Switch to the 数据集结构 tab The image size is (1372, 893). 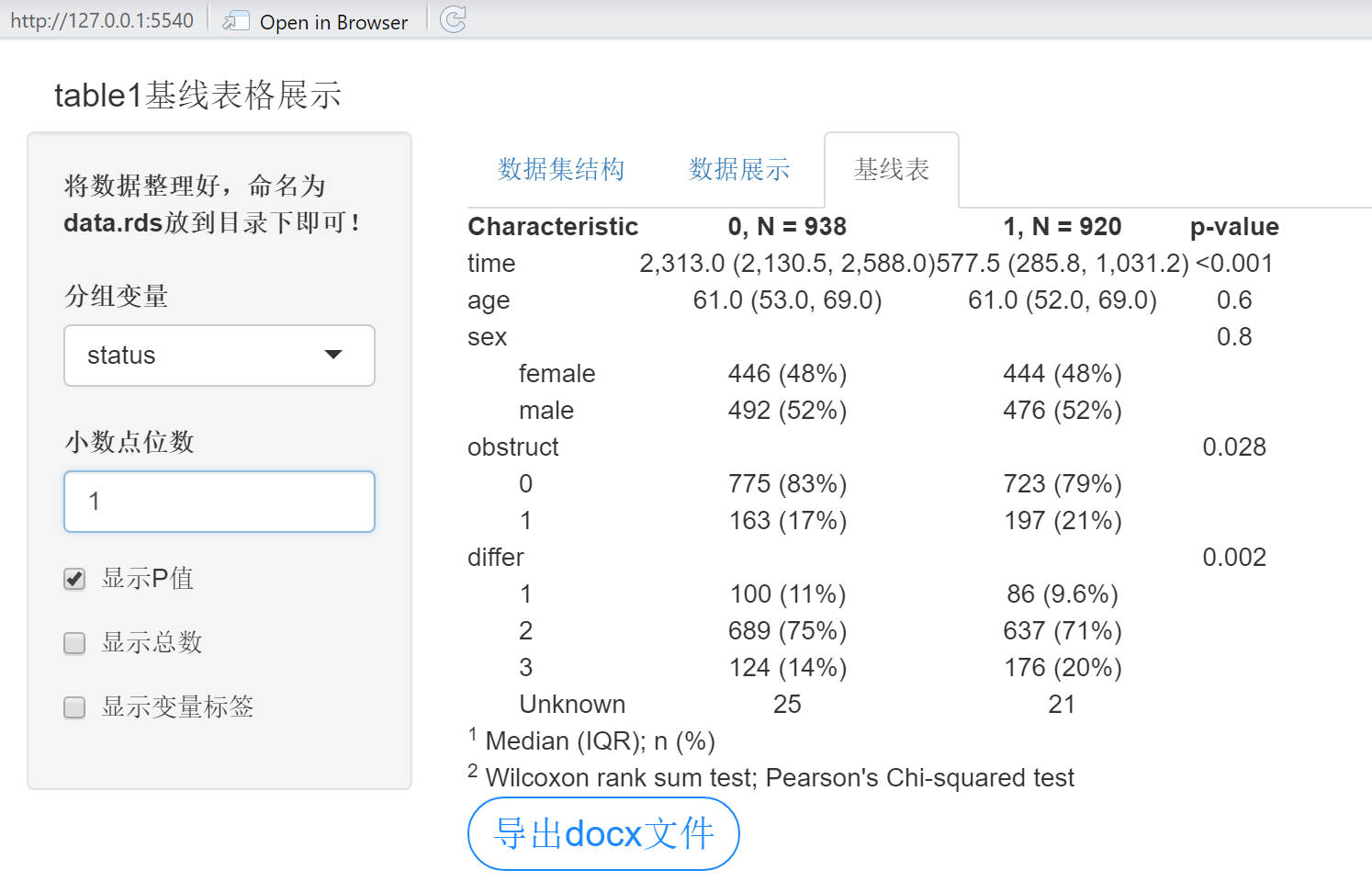(x=561, y=170)
